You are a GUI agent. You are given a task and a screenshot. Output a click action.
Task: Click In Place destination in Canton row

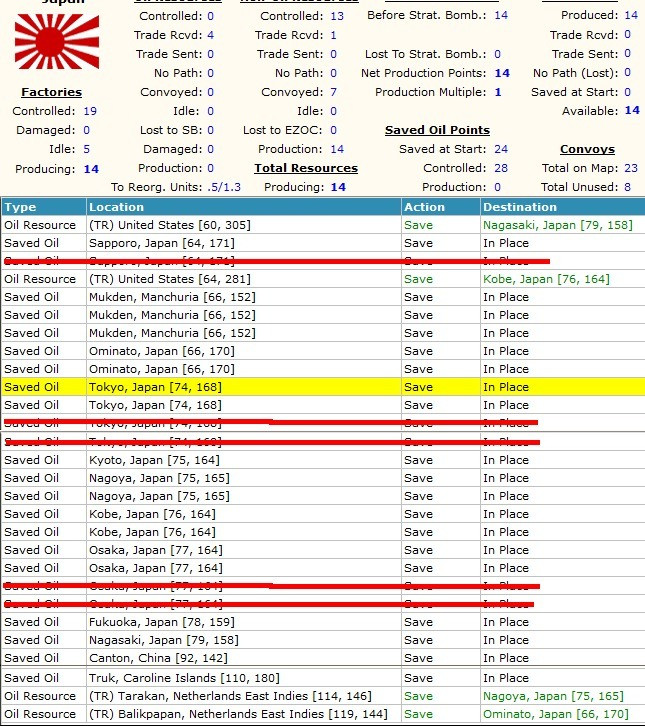(x=506, y=658)
